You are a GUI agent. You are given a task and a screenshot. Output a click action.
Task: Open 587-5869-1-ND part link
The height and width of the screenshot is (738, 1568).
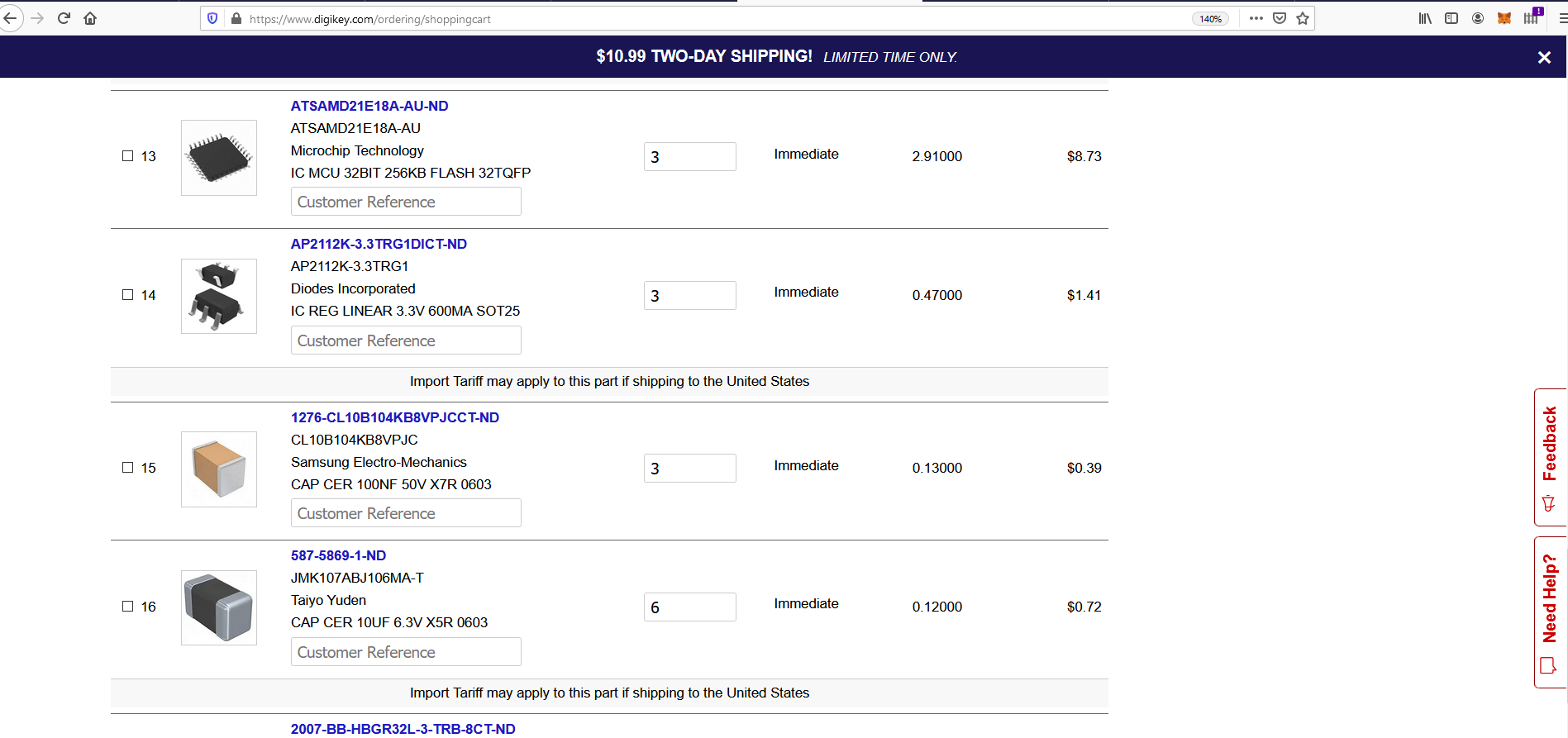tap(338, 555)
